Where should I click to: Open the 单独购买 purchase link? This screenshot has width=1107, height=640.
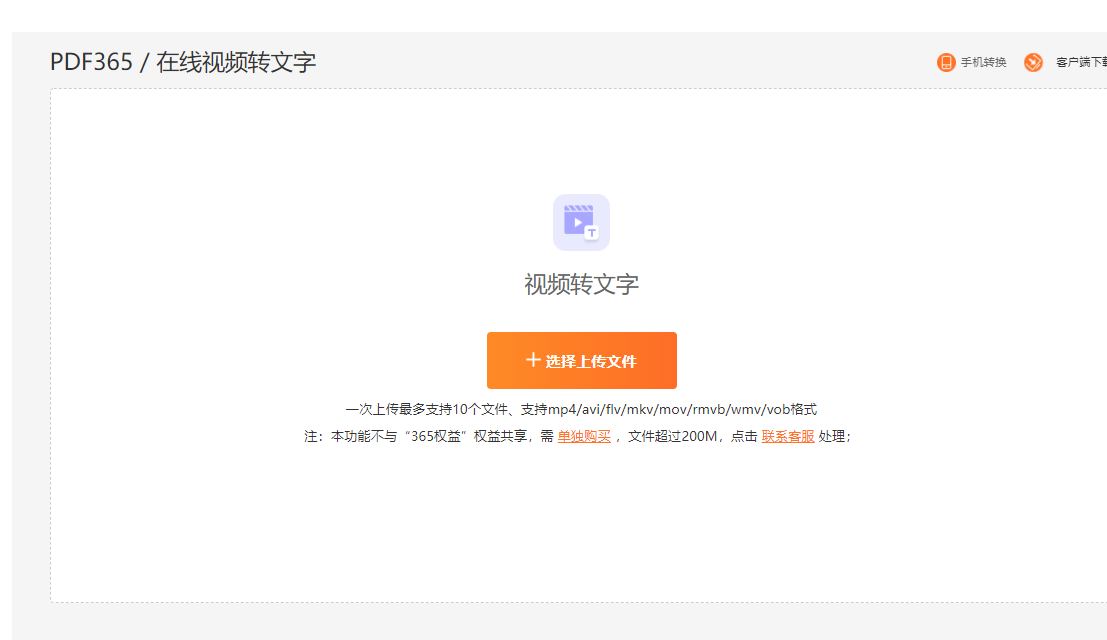pos(584,436)
